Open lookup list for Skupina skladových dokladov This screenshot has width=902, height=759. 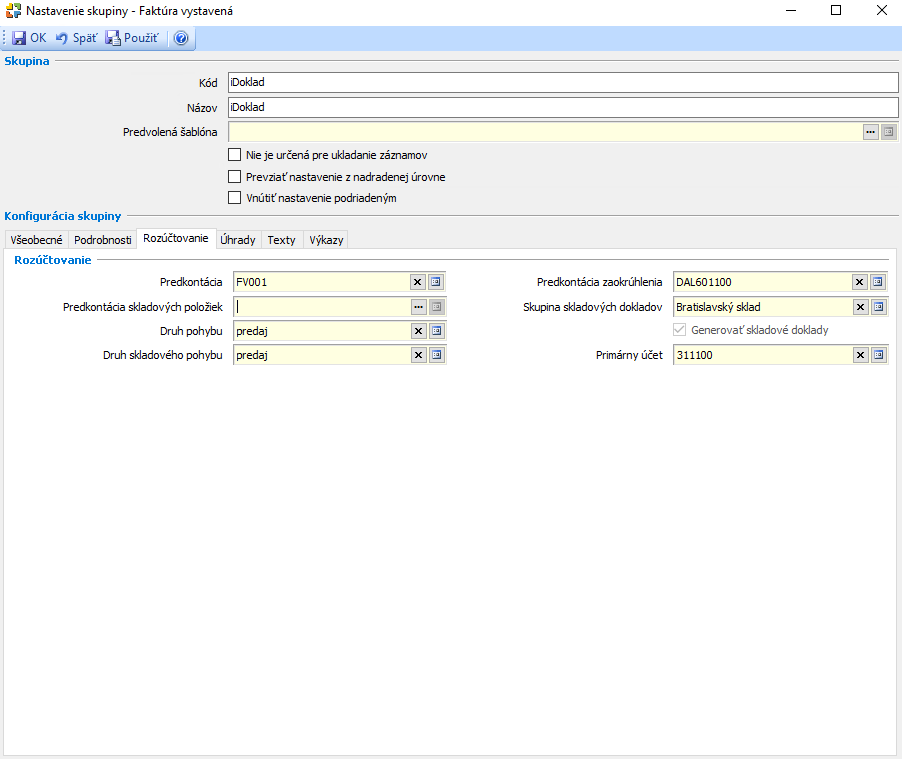[878, 307]
